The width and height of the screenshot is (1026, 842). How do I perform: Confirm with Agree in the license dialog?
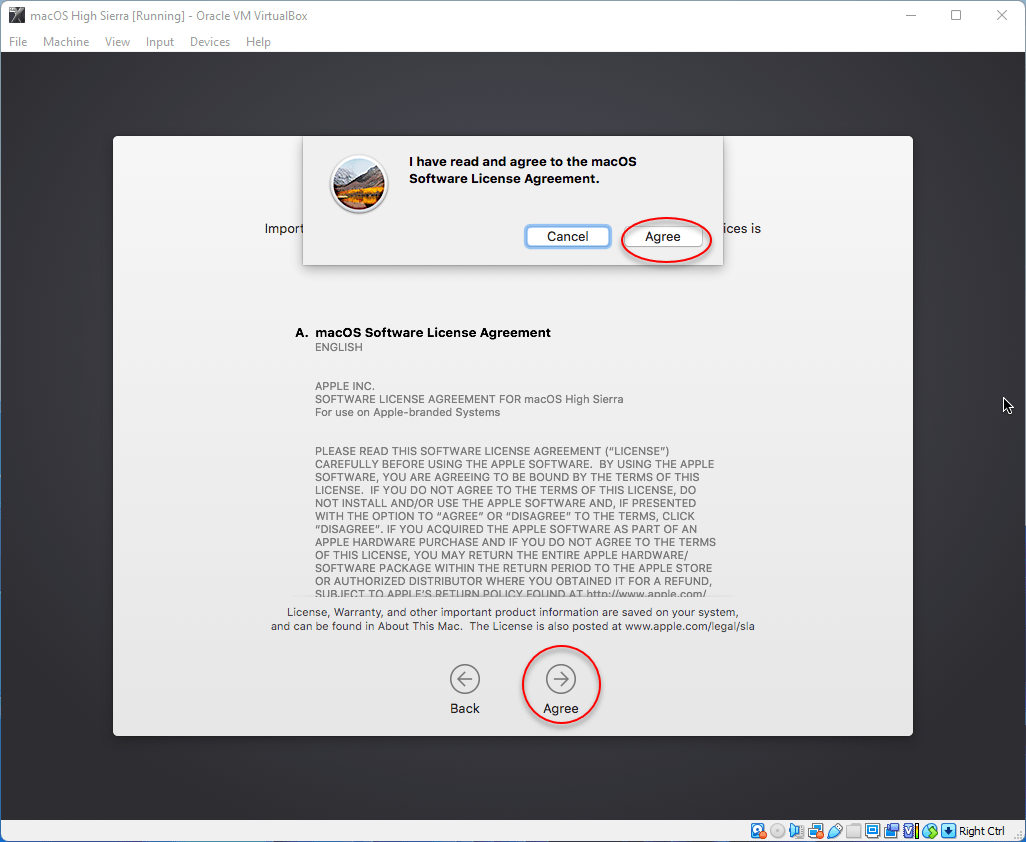click(663, 236)
